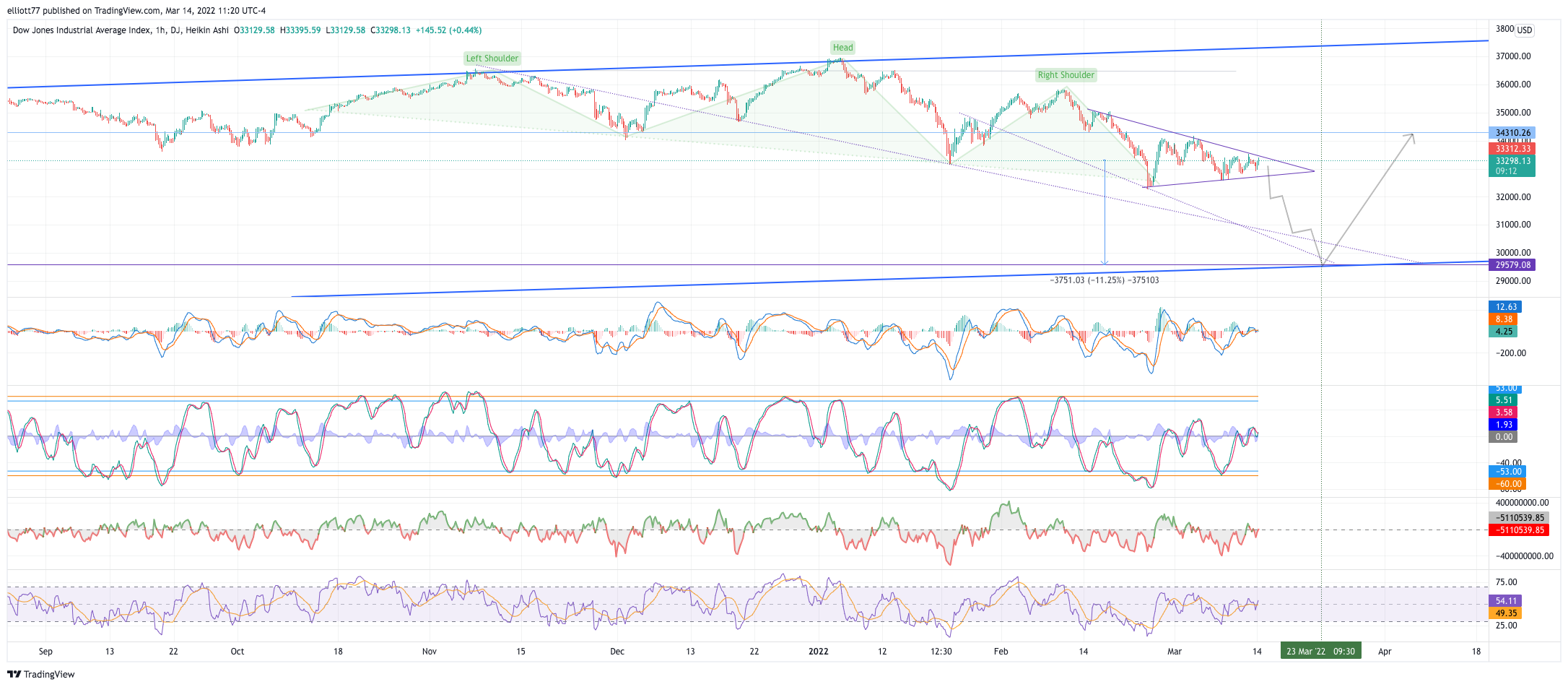
Task: Select the 54.11 RSI value label
Action: tap(1505, 601)
